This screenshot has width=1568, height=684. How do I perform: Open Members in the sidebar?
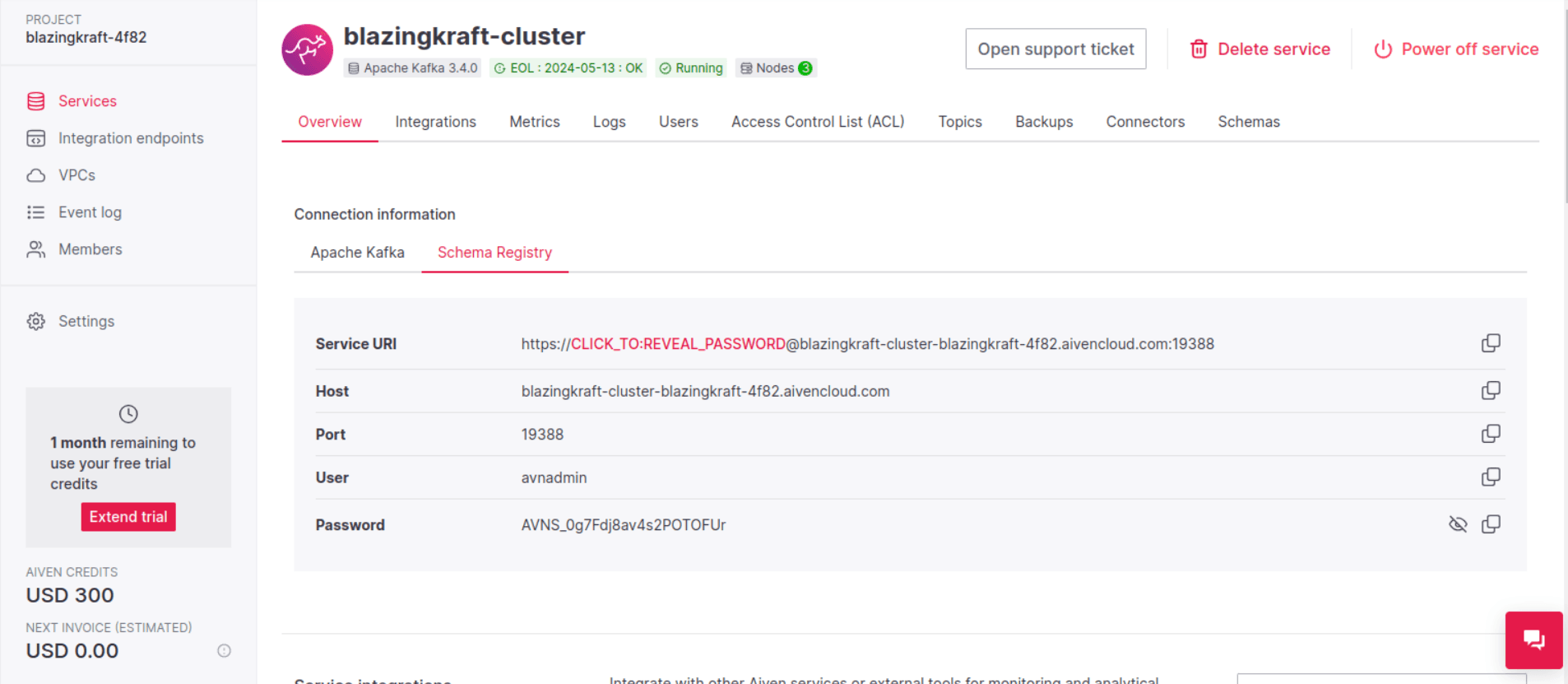pos(90,249)
